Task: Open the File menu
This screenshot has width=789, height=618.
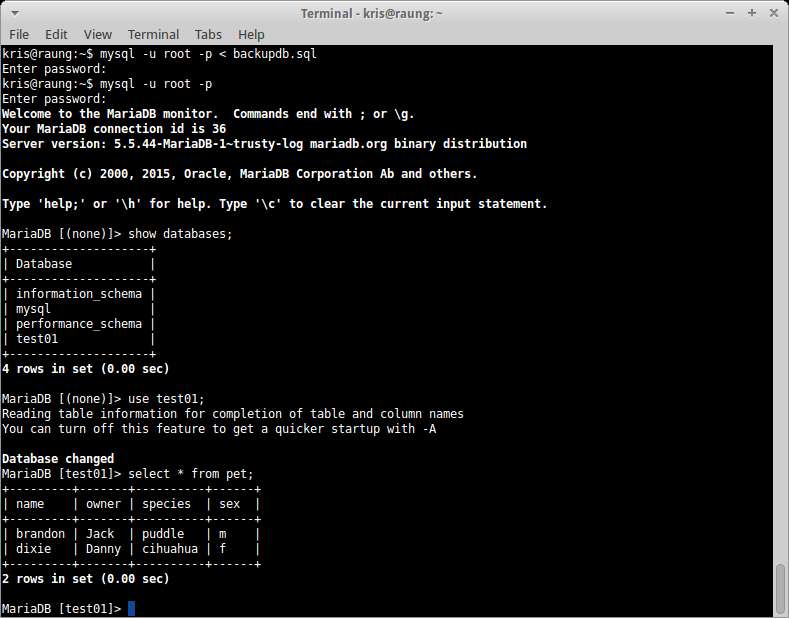Action: tap(19, 34)
